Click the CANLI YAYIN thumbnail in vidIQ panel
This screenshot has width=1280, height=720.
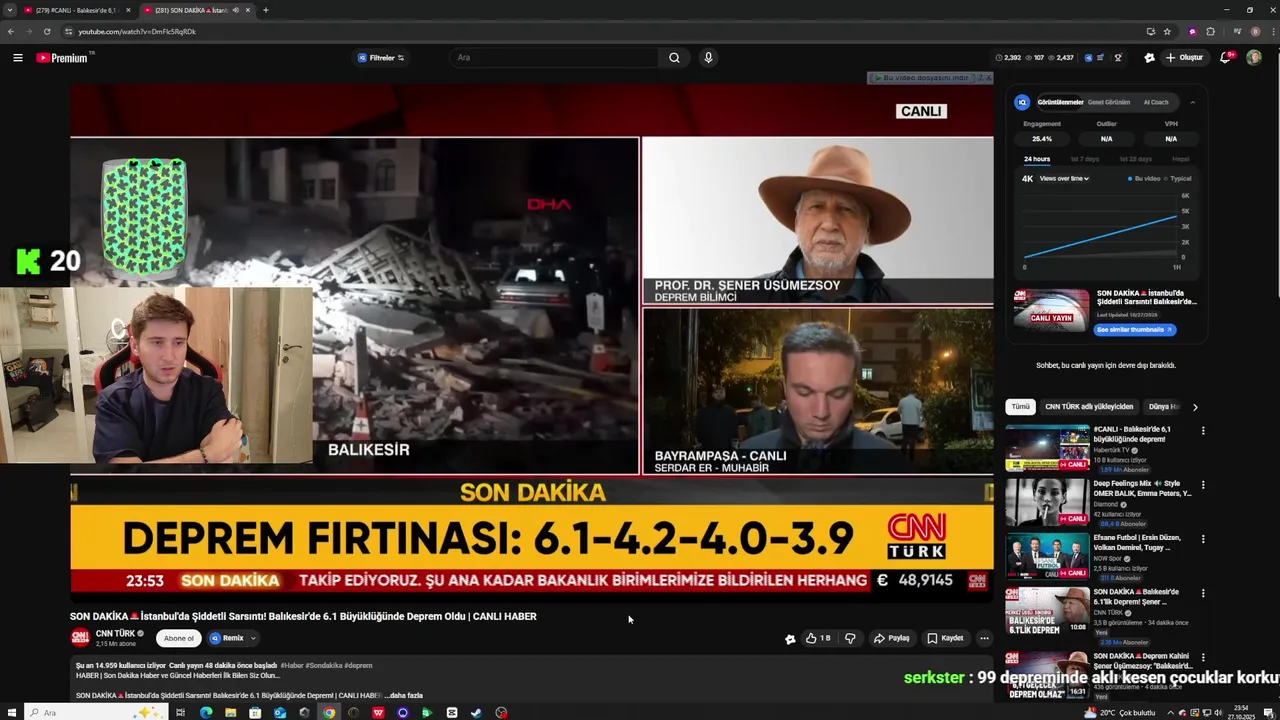point(1051,311)
